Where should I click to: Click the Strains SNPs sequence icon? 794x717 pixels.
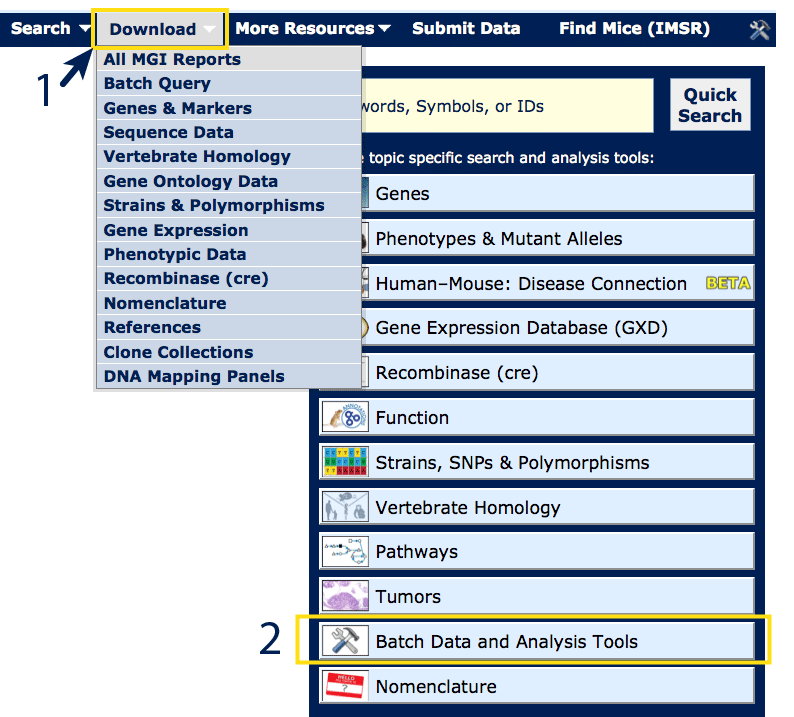click(x=345, y=462)
